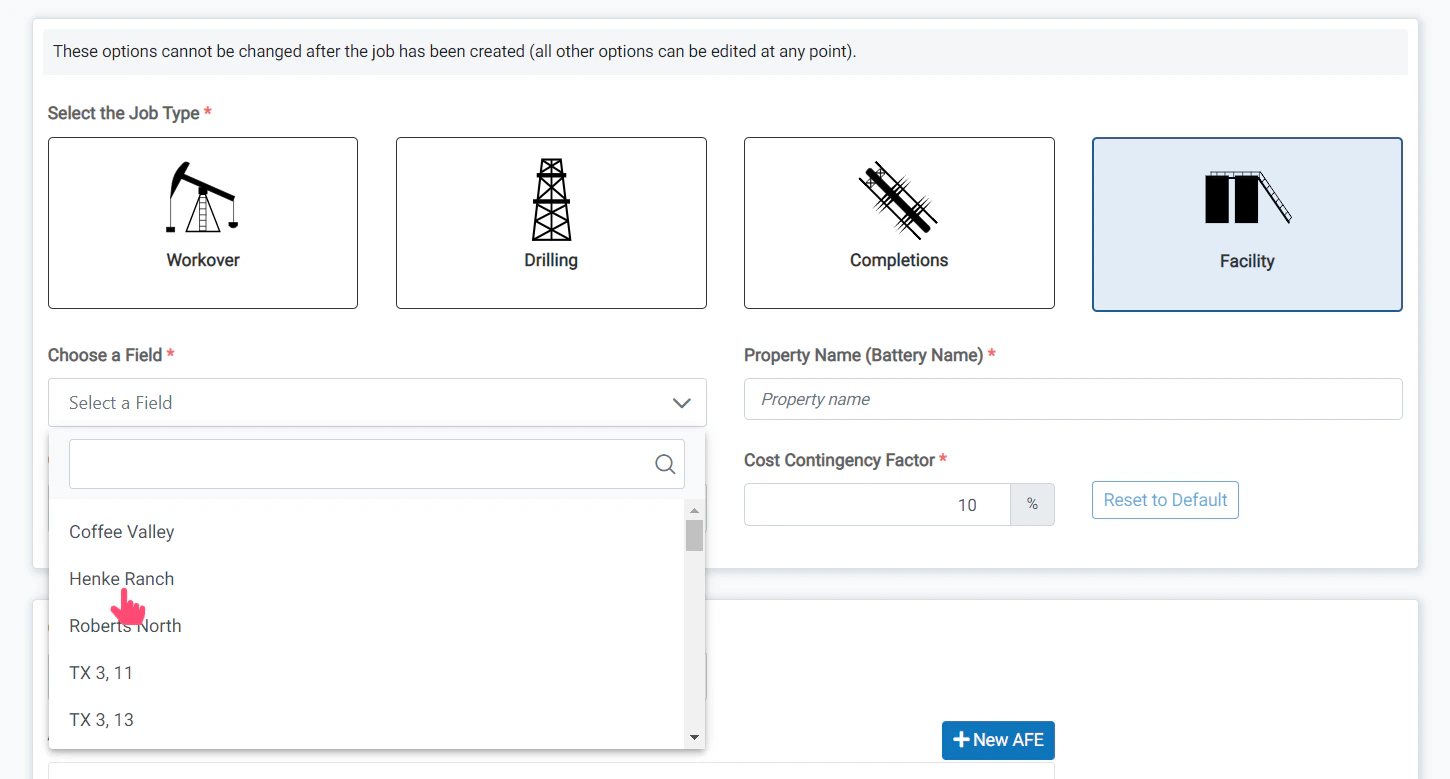Click the field search input box

click(377, 464)
